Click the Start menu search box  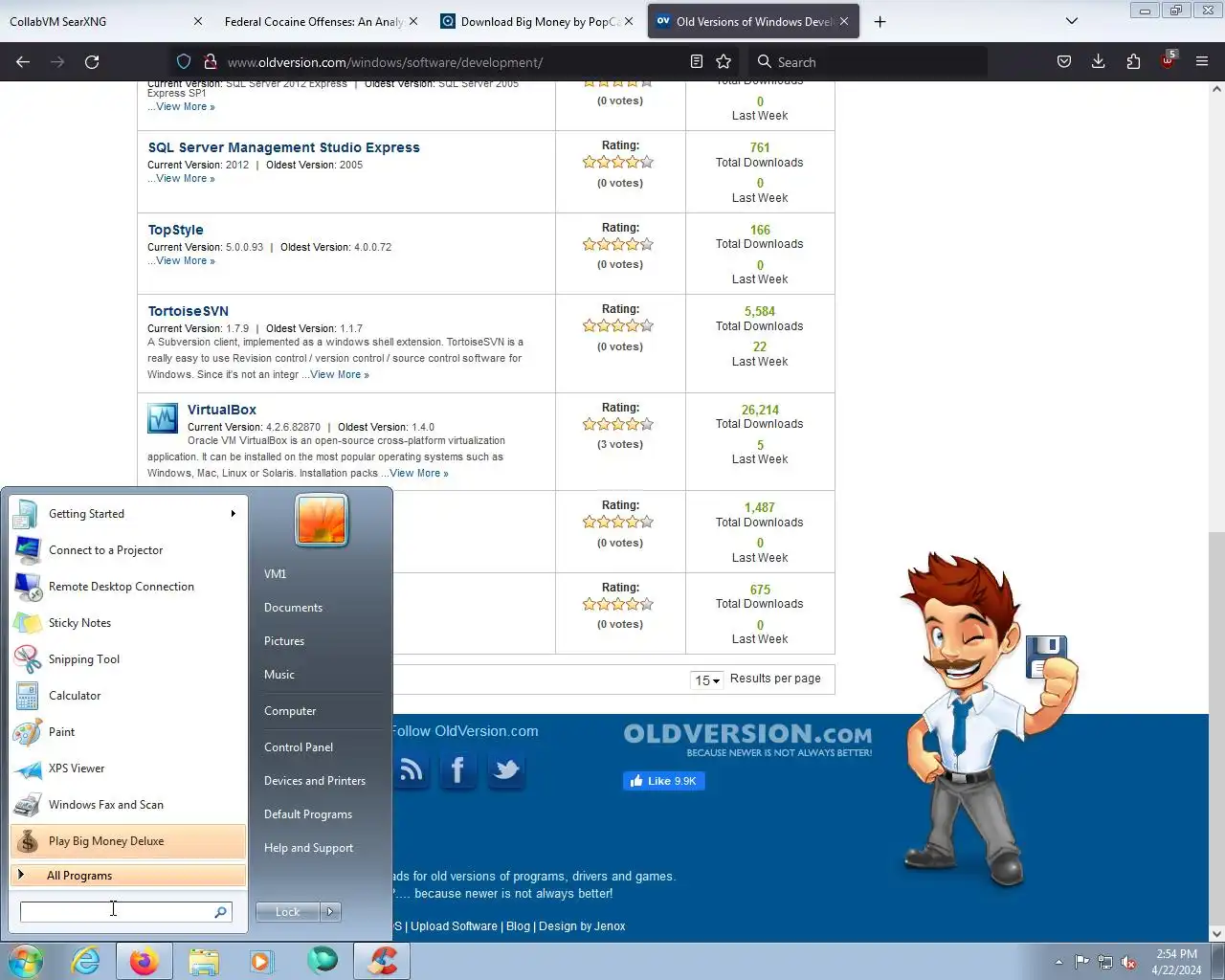pos(125,912)
